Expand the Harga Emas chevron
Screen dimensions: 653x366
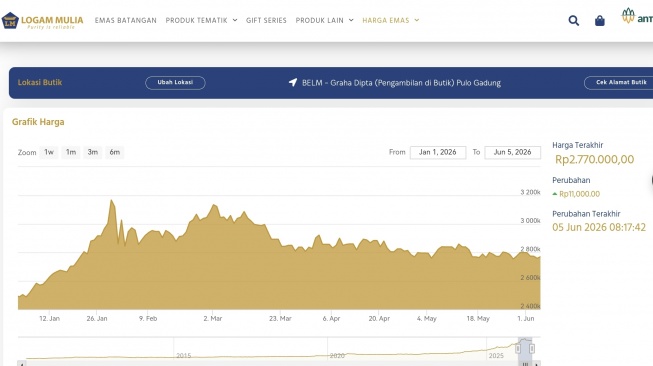click(x=416, y=20)
